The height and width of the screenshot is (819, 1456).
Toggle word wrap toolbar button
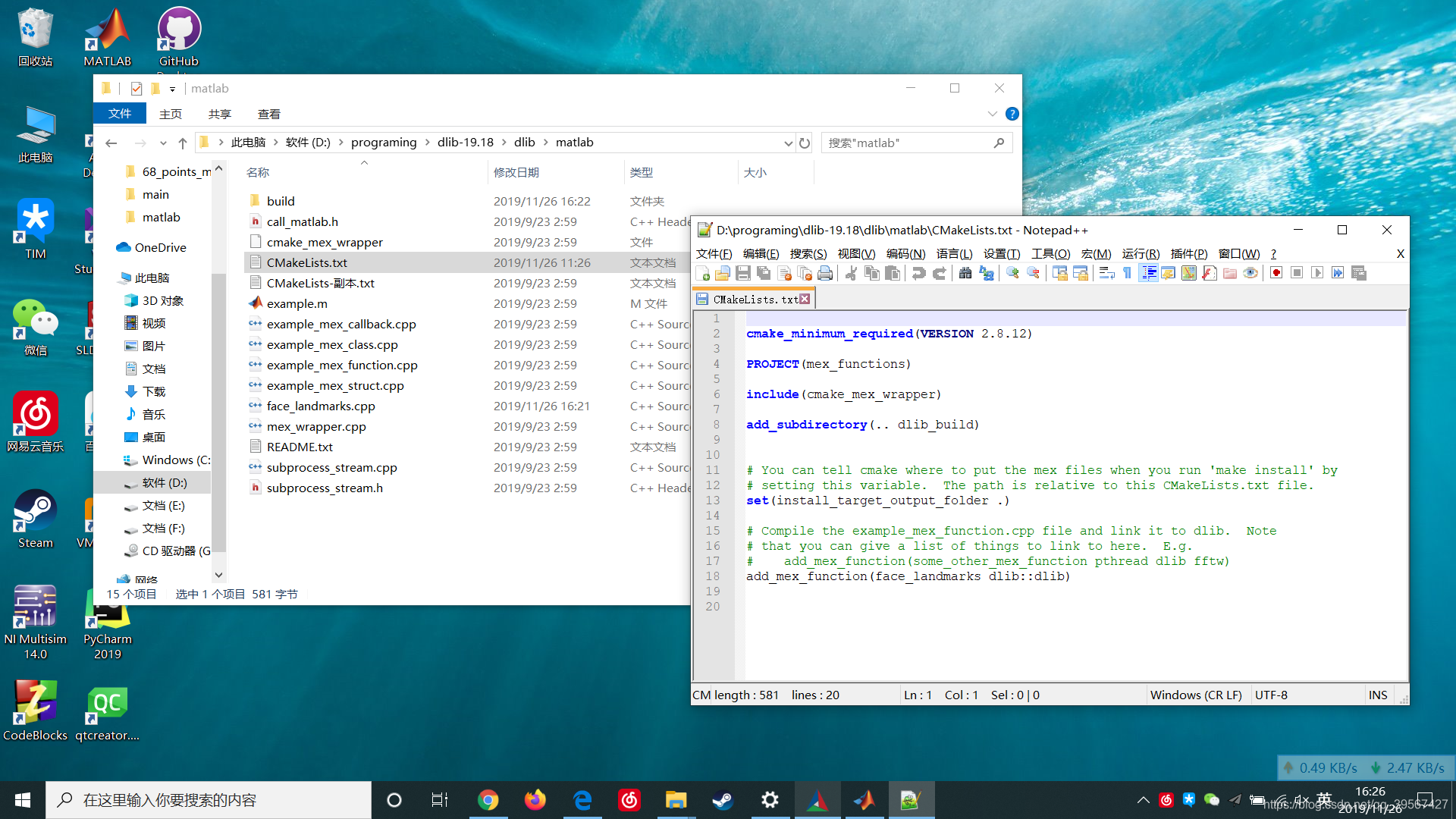coord(1107,273)
